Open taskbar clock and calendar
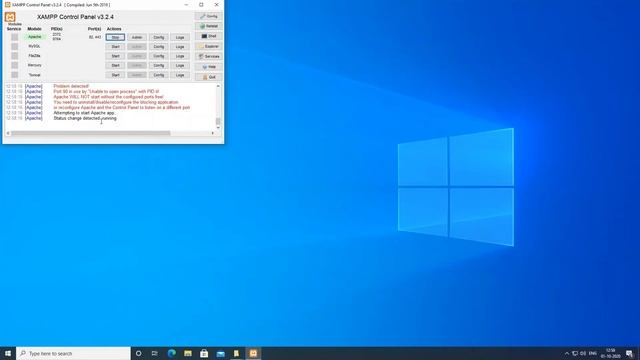 click(610, 353)
